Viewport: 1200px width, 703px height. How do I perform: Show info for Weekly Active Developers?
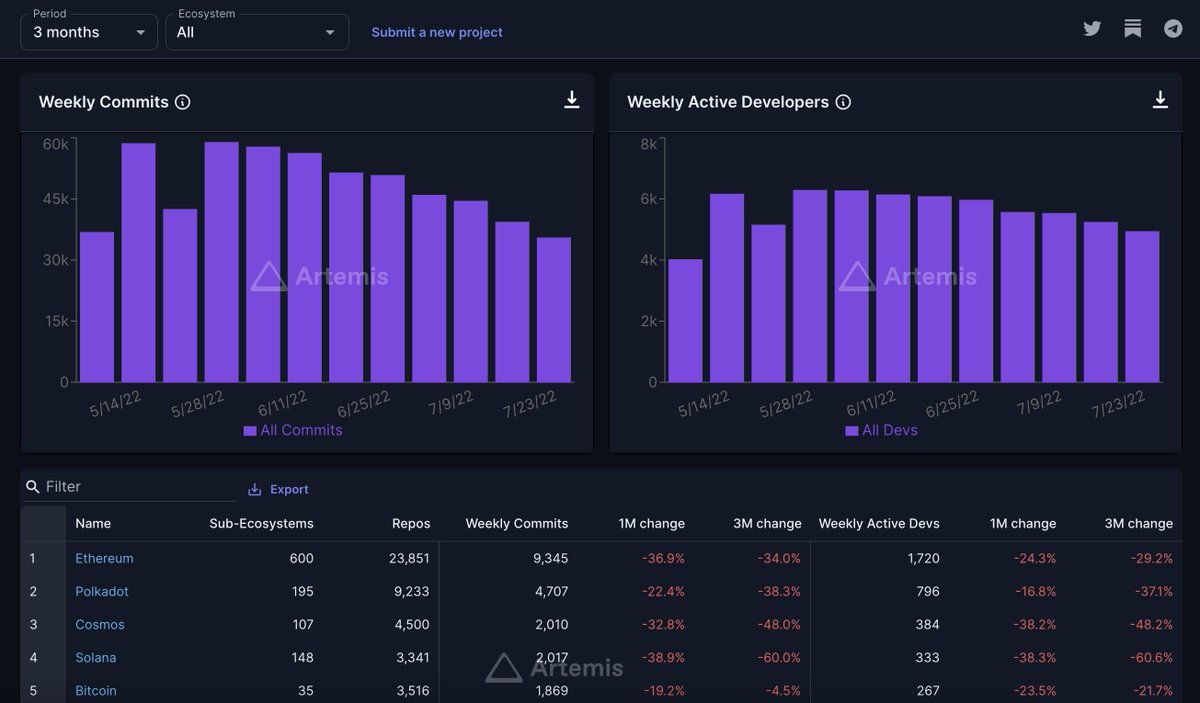tap(843, 102)
